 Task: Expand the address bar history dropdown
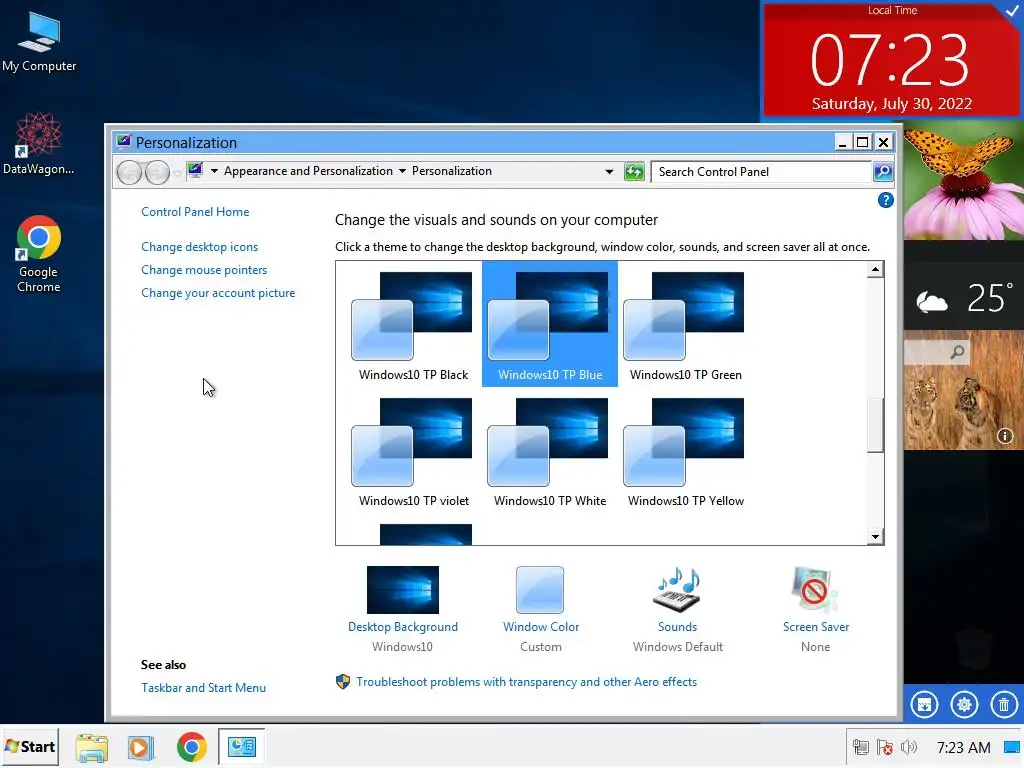coord(609,172)
